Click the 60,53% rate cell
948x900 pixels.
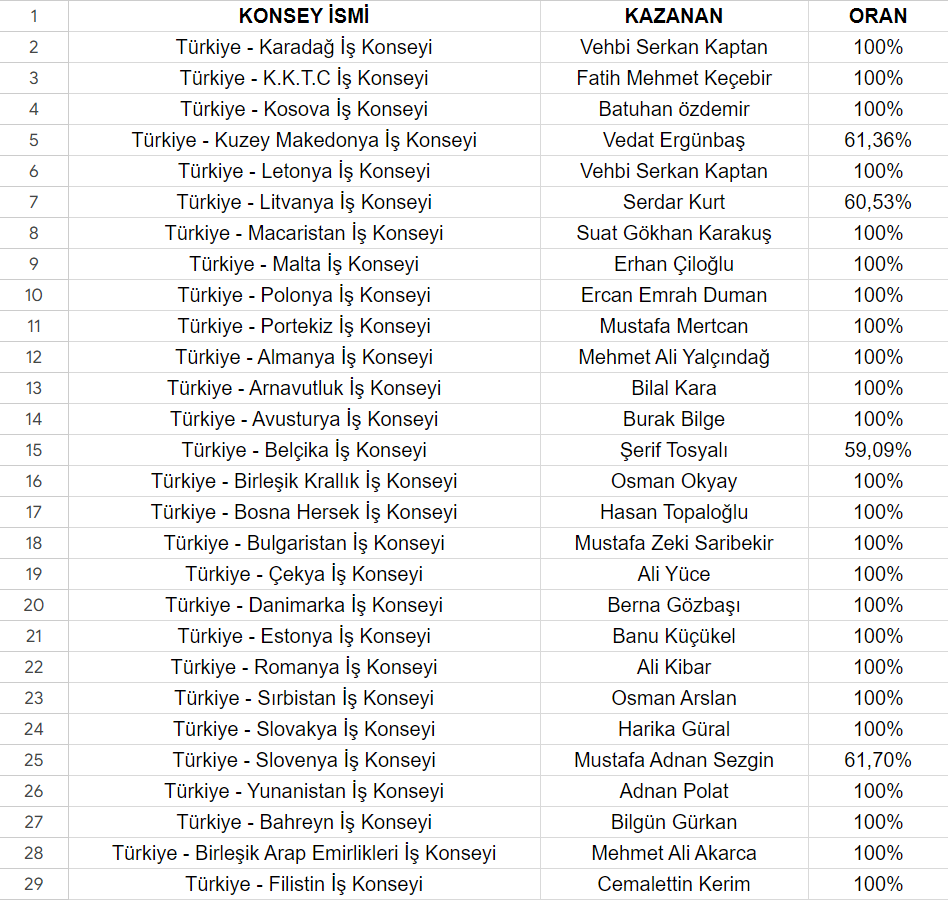(878, 202)
